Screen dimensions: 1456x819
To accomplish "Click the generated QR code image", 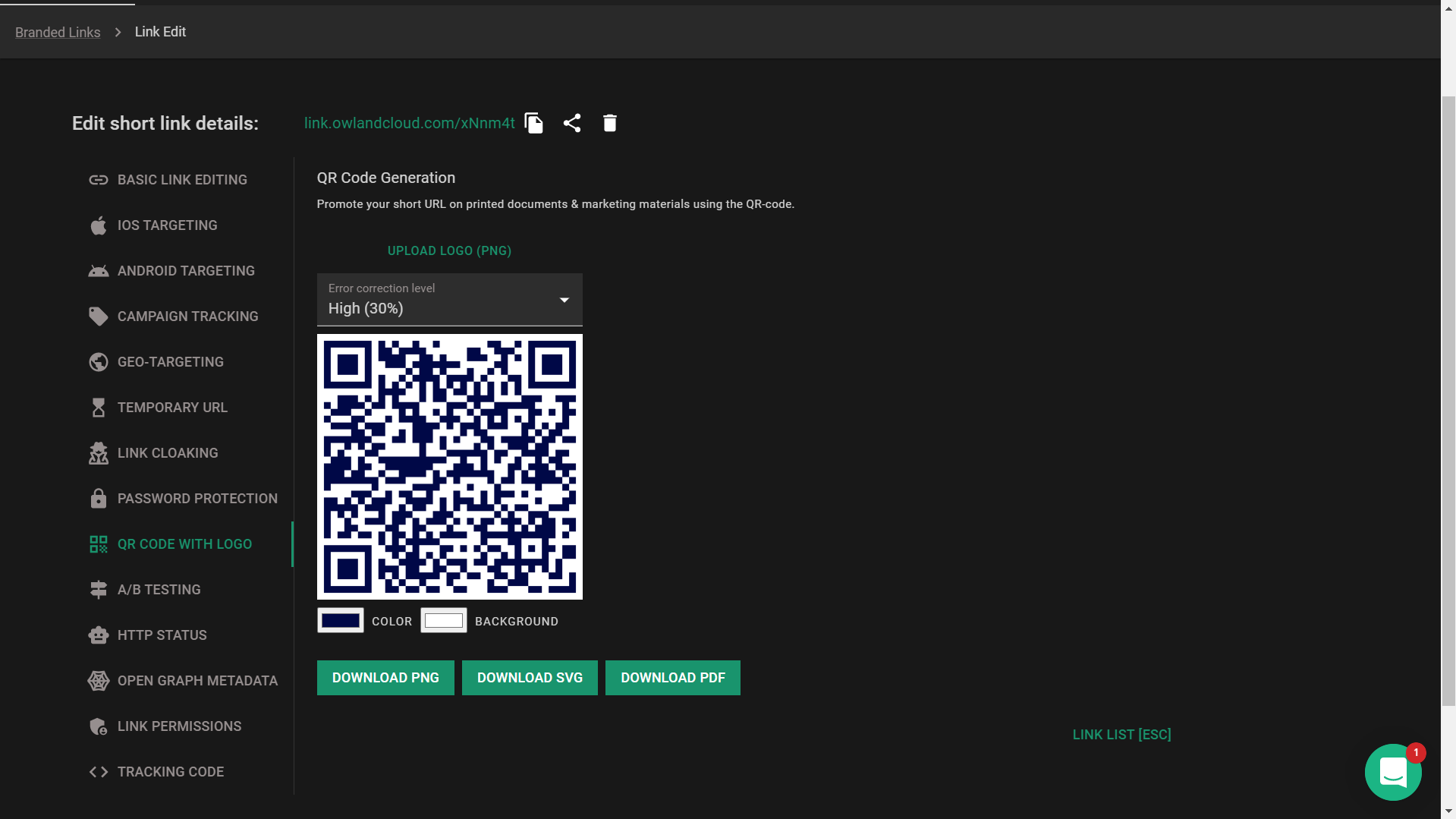I will coord(450,467).
